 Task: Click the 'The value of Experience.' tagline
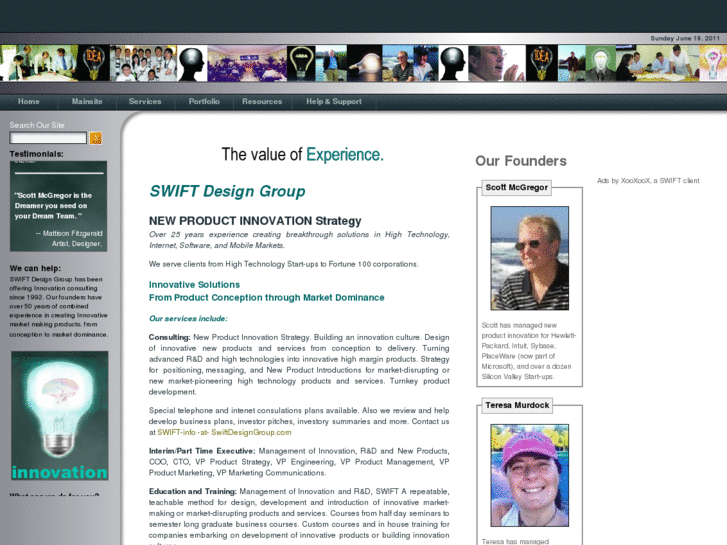[302, 154]
